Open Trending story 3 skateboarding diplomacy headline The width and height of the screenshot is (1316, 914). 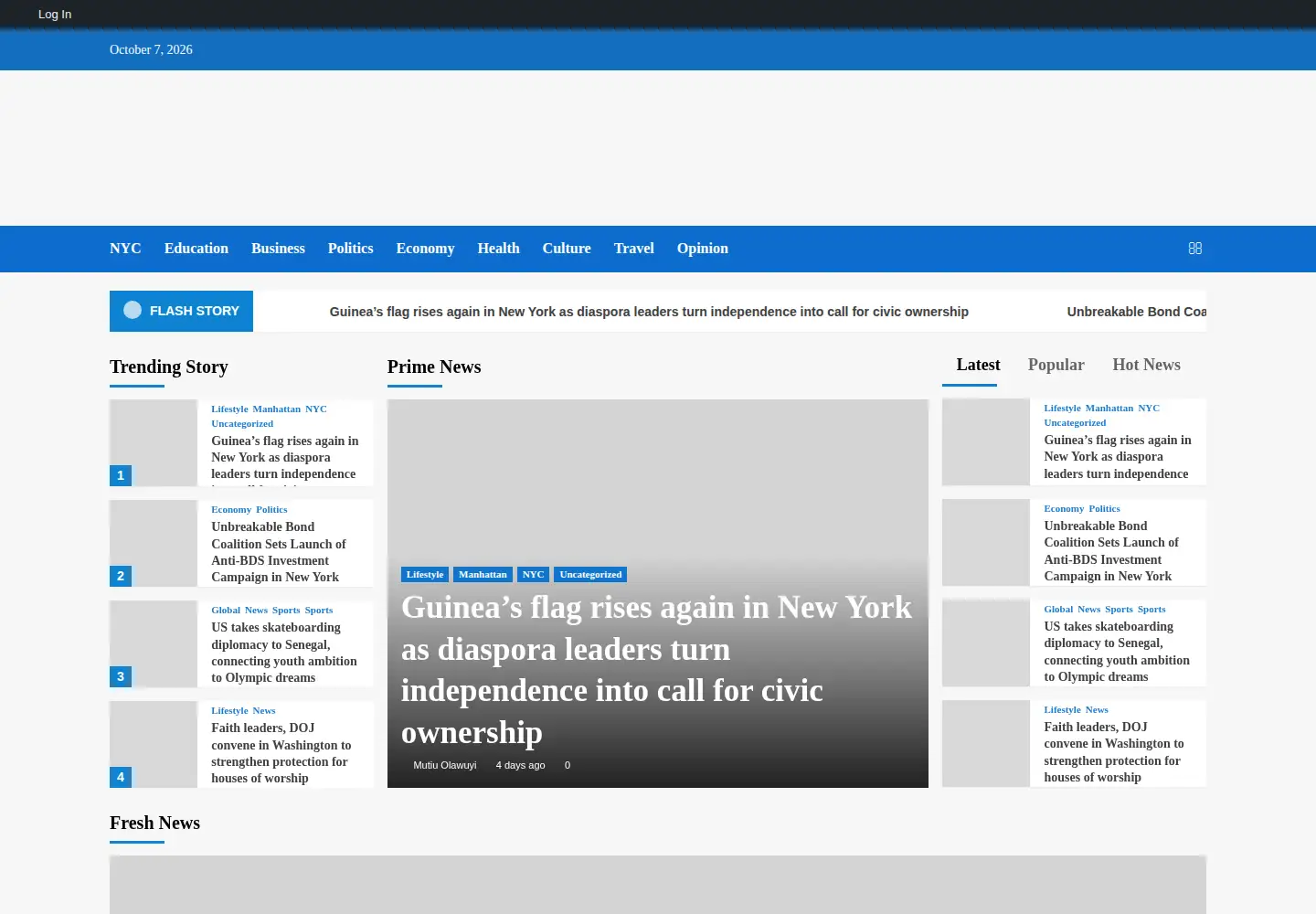tap(284, 653)
